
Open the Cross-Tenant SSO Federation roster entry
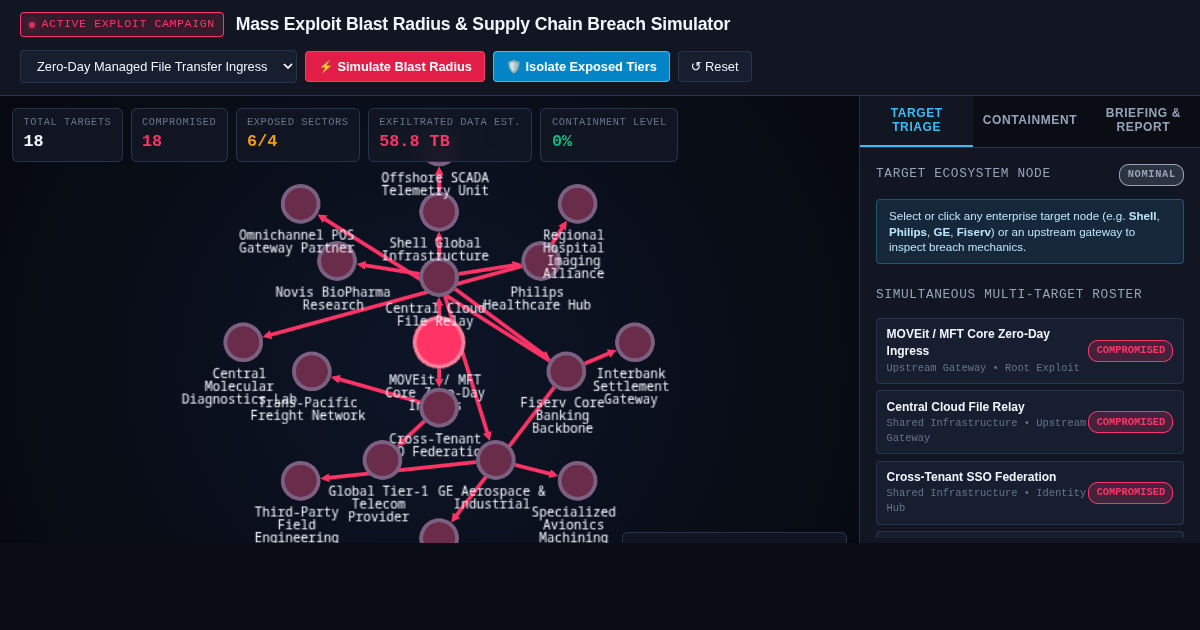[x=1030, y=493]
